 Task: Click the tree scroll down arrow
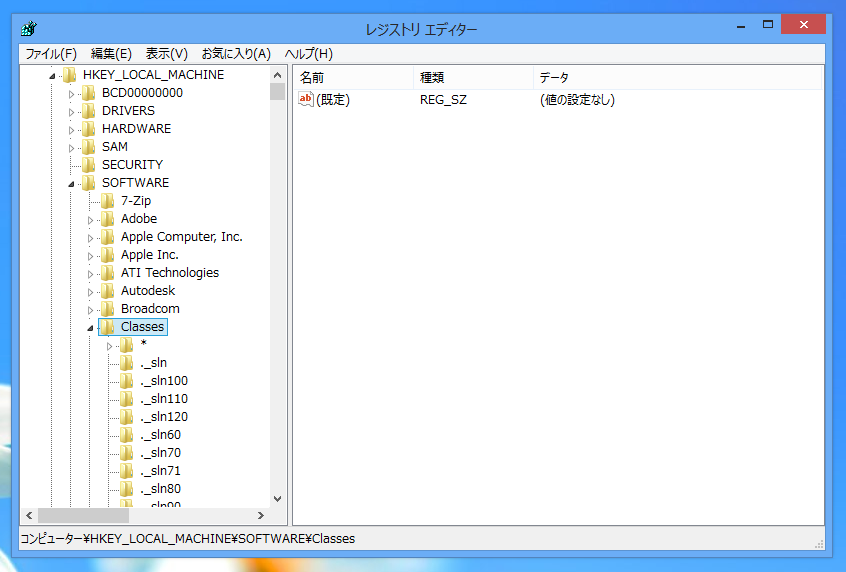pos(277,499)
